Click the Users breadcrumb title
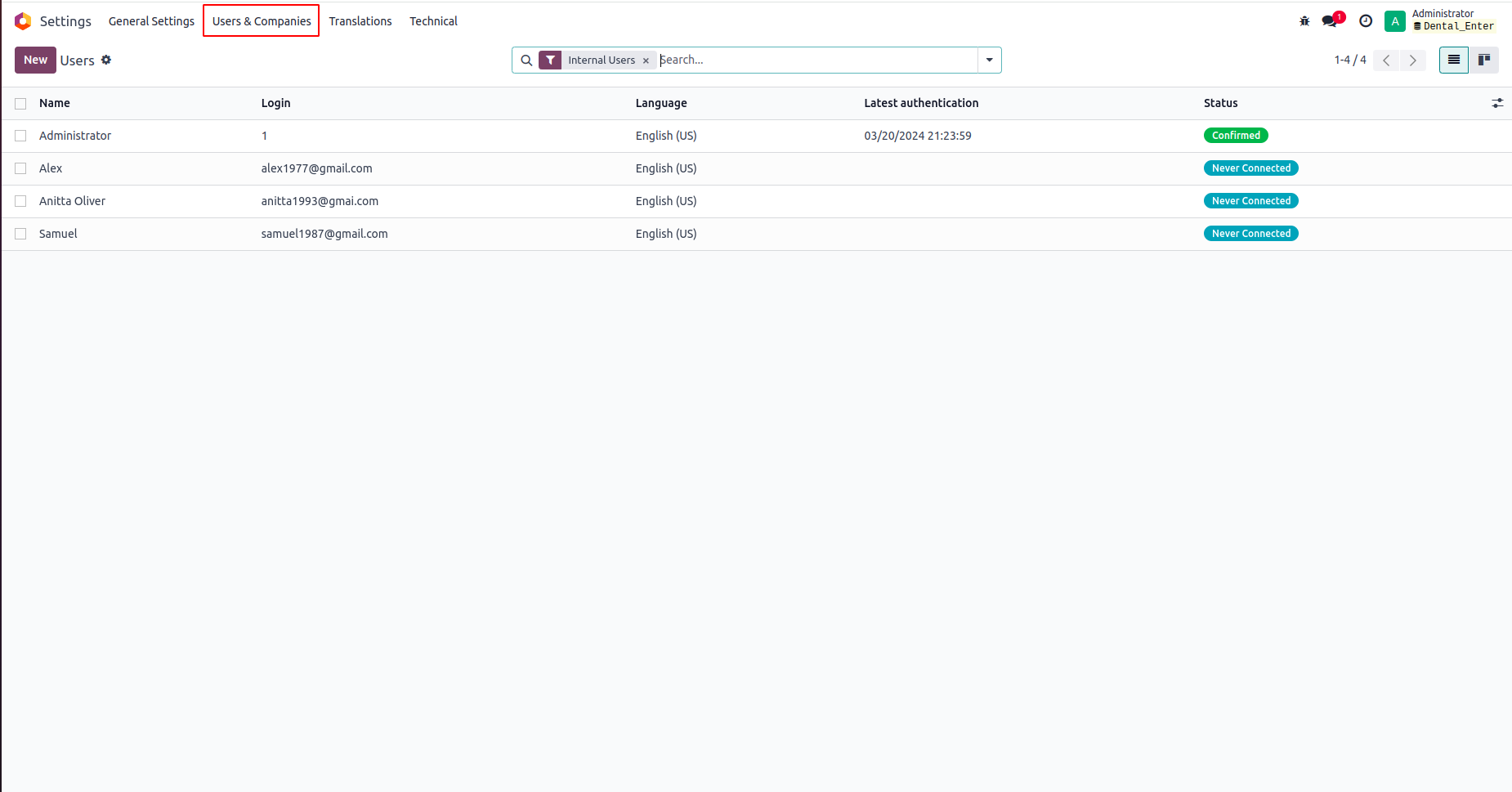This screenshot has height=792, width=1512. pyautogui.click(x=77, y=60)
